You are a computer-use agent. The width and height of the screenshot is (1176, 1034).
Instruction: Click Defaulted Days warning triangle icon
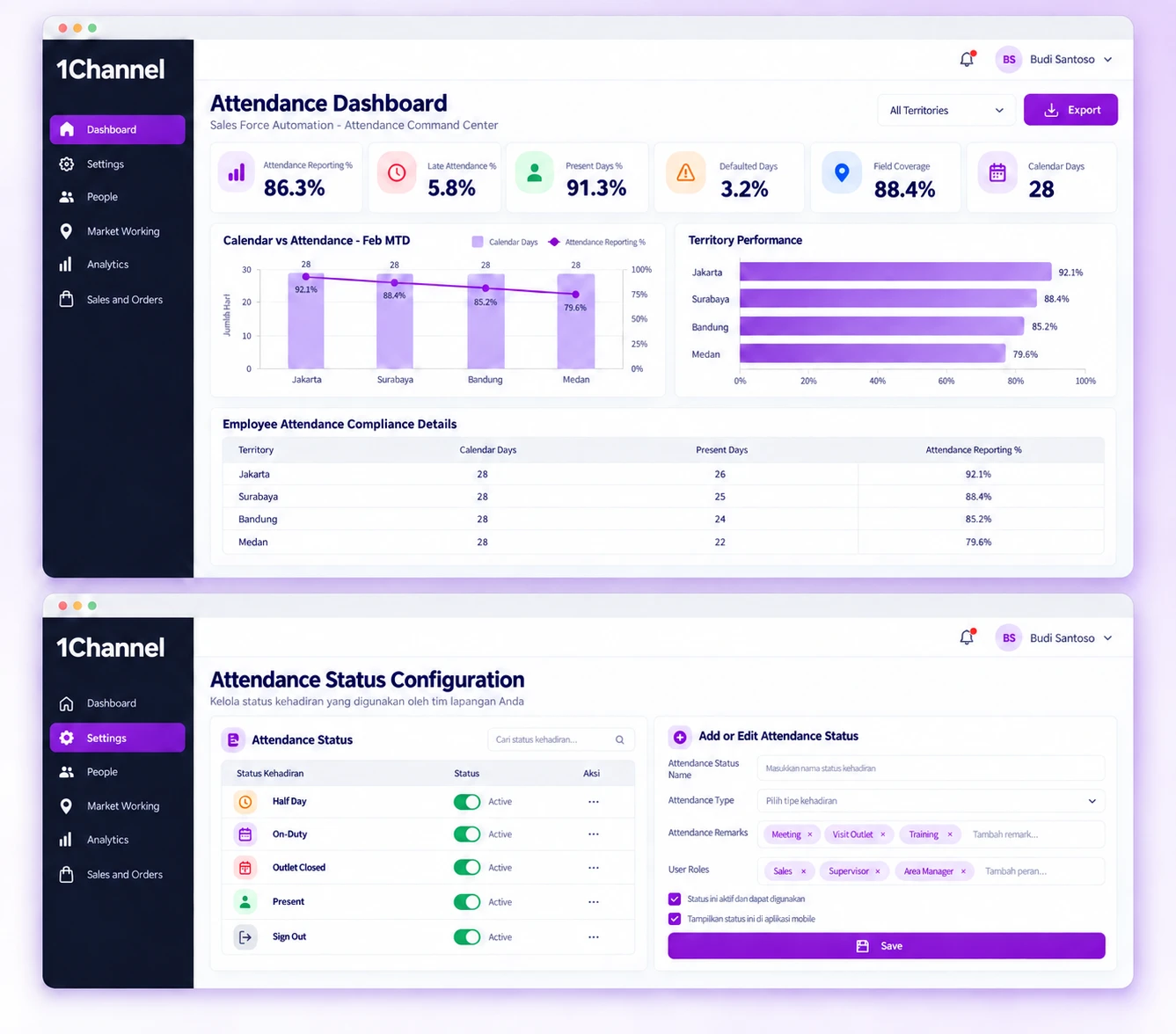[685, 172]
